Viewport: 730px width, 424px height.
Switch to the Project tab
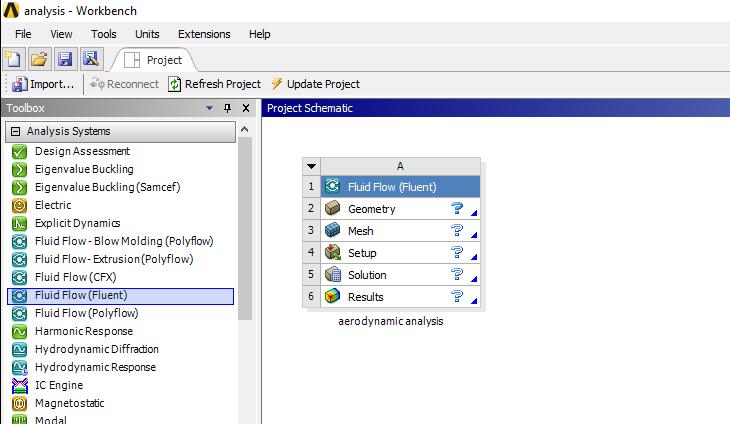pyautogui.click(x=154, y=60)
